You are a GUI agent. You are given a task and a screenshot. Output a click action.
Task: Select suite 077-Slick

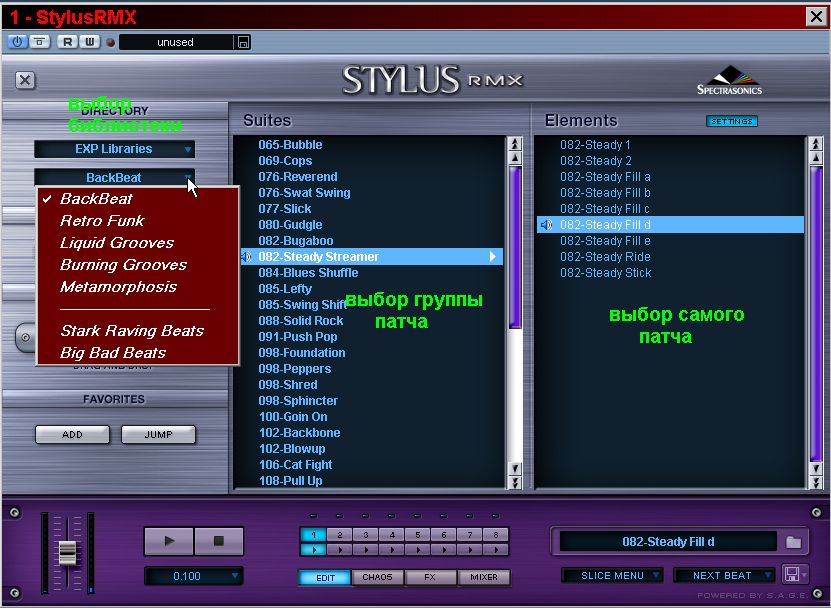(285, 209)
